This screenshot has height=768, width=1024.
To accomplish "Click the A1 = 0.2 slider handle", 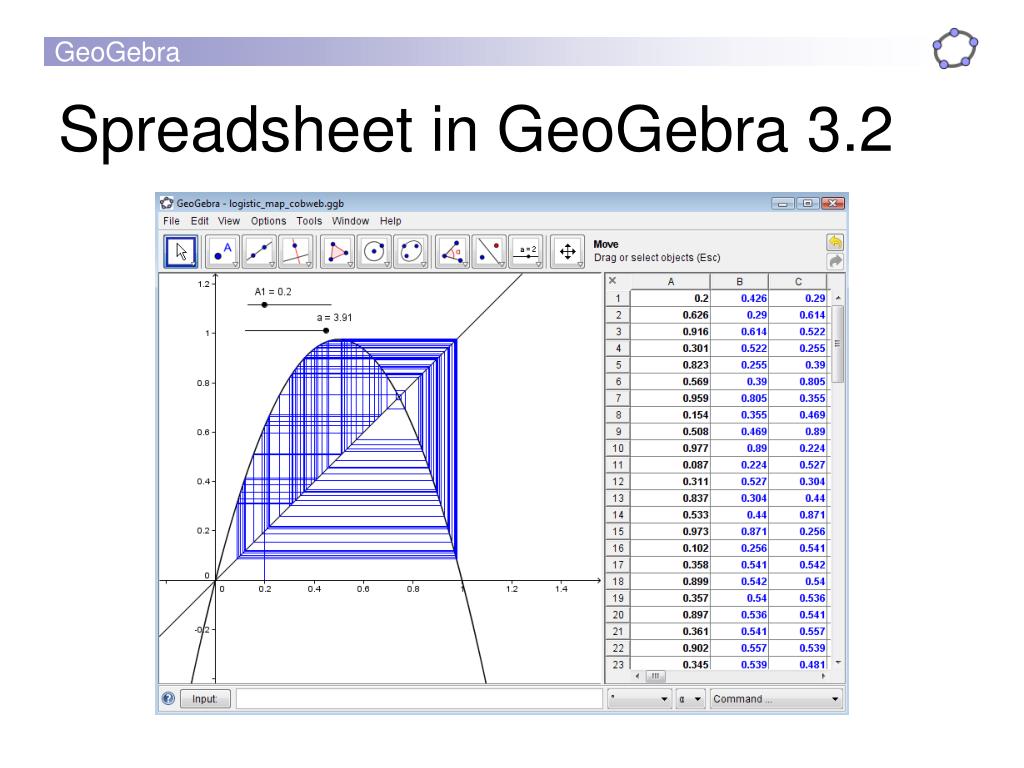I will point(264,304).
